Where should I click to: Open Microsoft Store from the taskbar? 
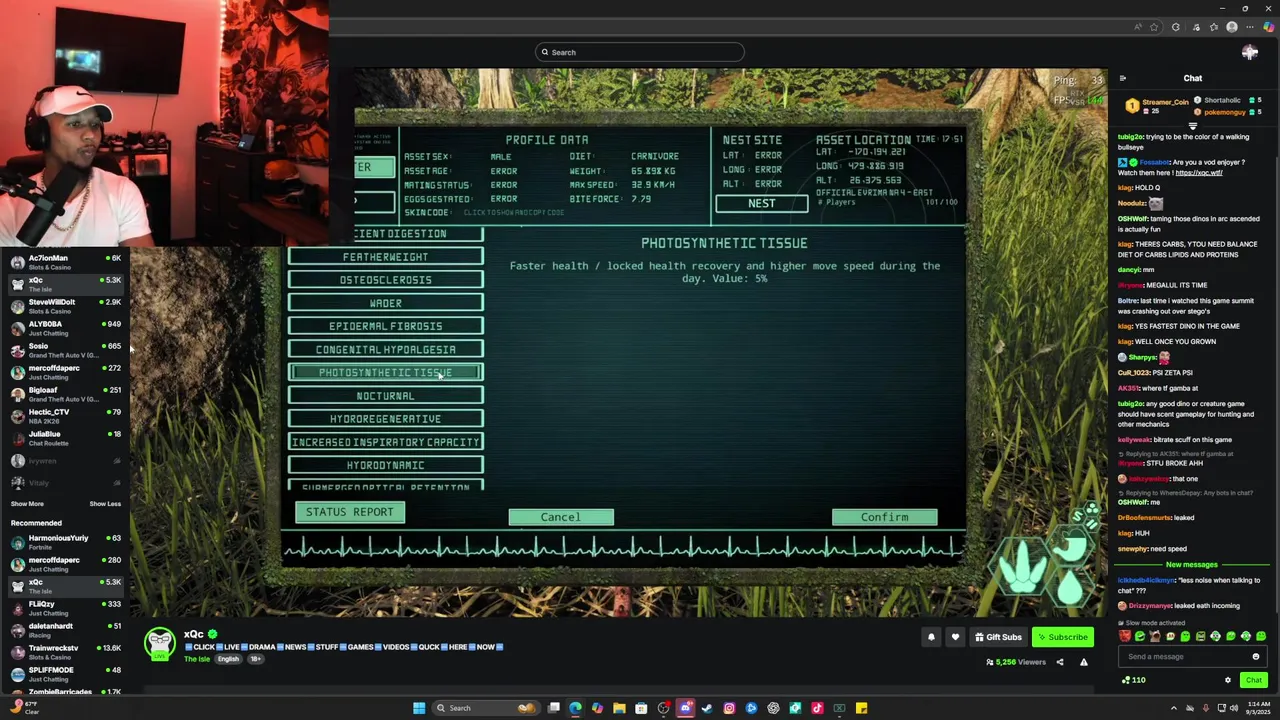point(641,708)
